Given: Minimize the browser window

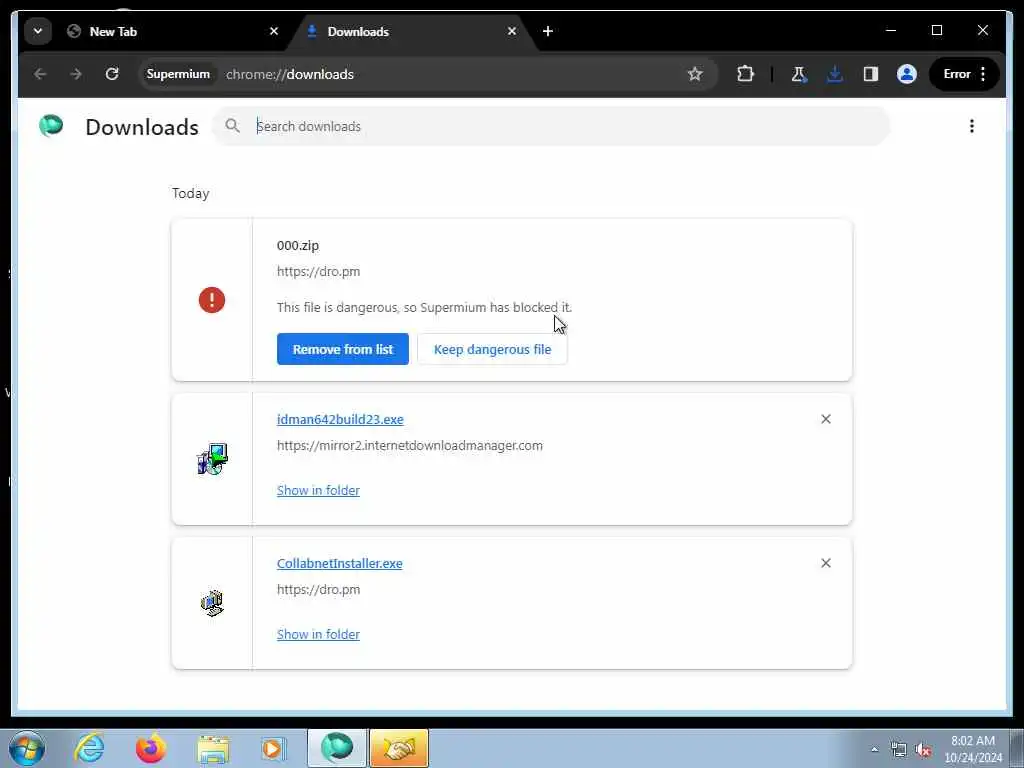Looking at the screenshot, I should pos(891,30).
